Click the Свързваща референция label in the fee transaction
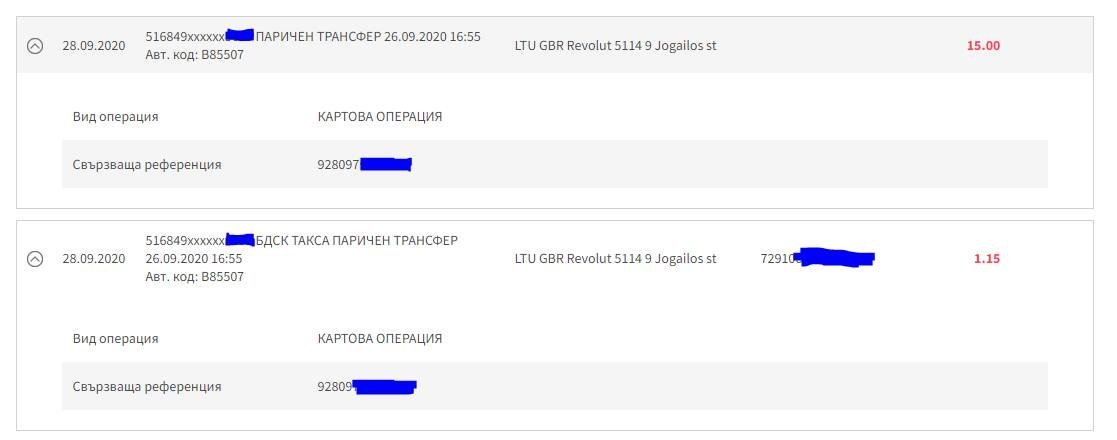Screen dimensions: 1117x440 [x=147, y=387]
